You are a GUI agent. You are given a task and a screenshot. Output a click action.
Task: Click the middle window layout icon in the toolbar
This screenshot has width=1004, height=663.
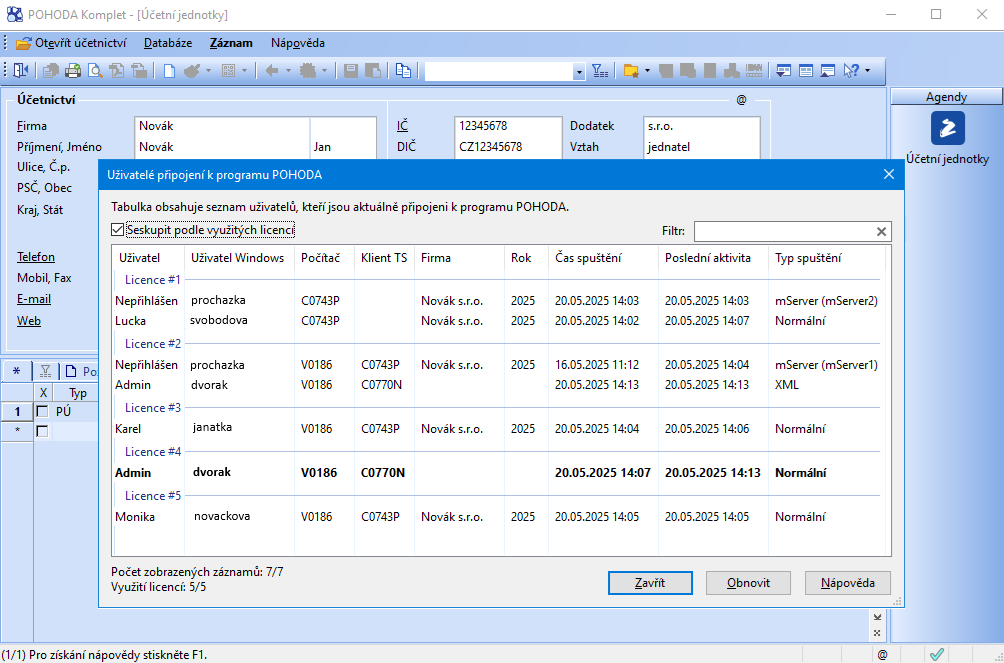(x=806, y=70)
